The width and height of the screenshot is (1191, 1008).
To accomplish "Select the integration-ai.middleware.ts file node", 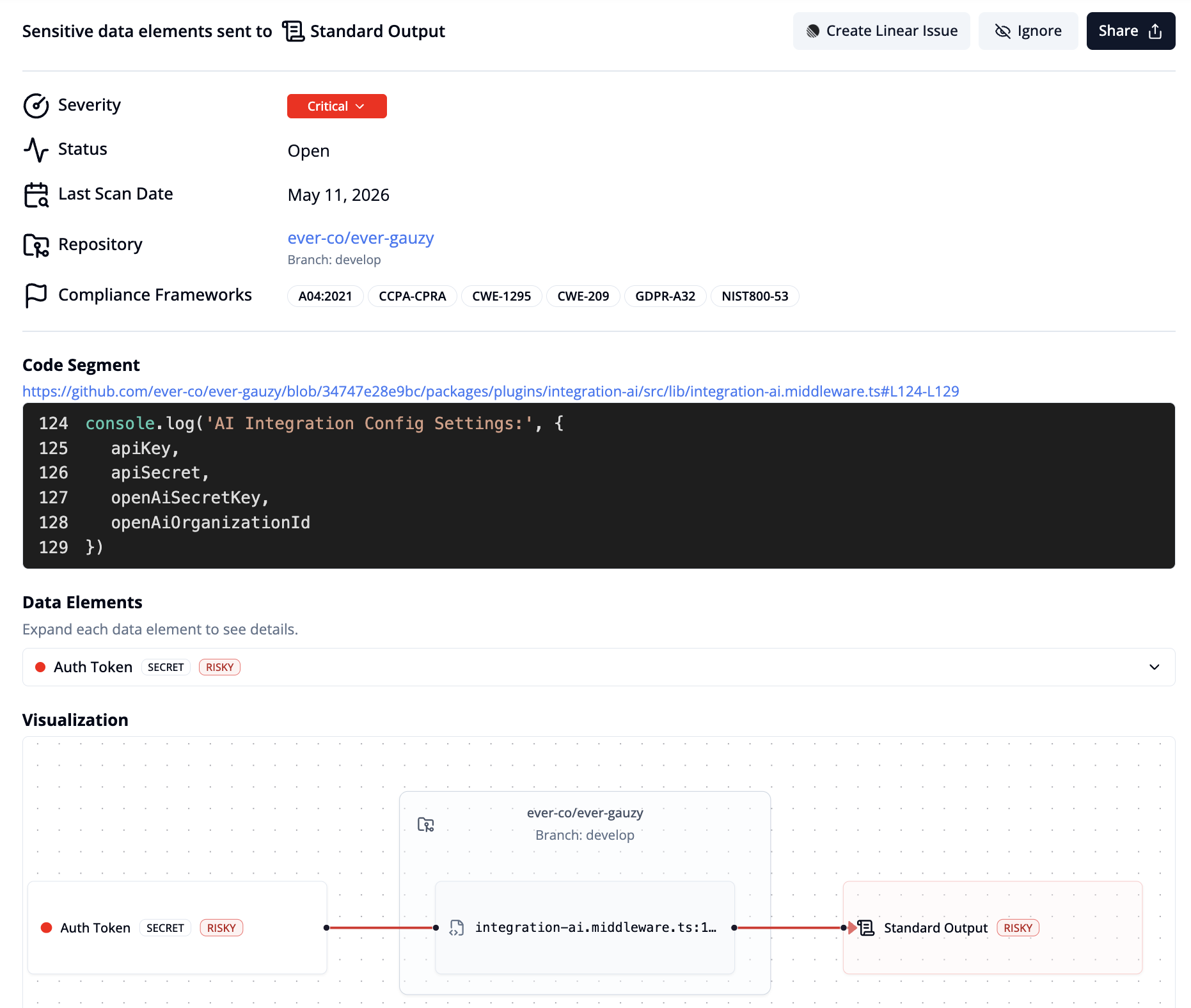I will 585,927.
